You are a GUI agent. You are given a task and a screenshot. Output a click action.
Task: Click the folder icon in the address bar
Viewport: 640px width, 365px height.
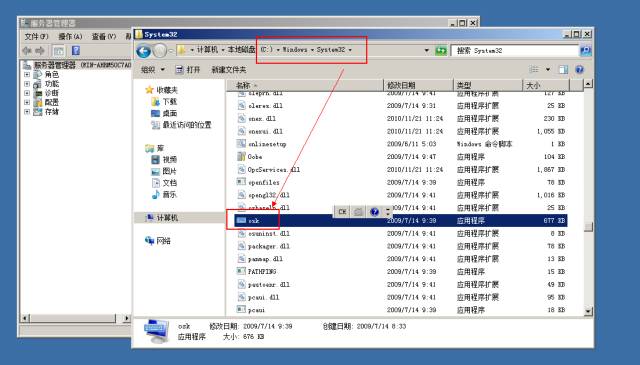[x=181, y=50]
